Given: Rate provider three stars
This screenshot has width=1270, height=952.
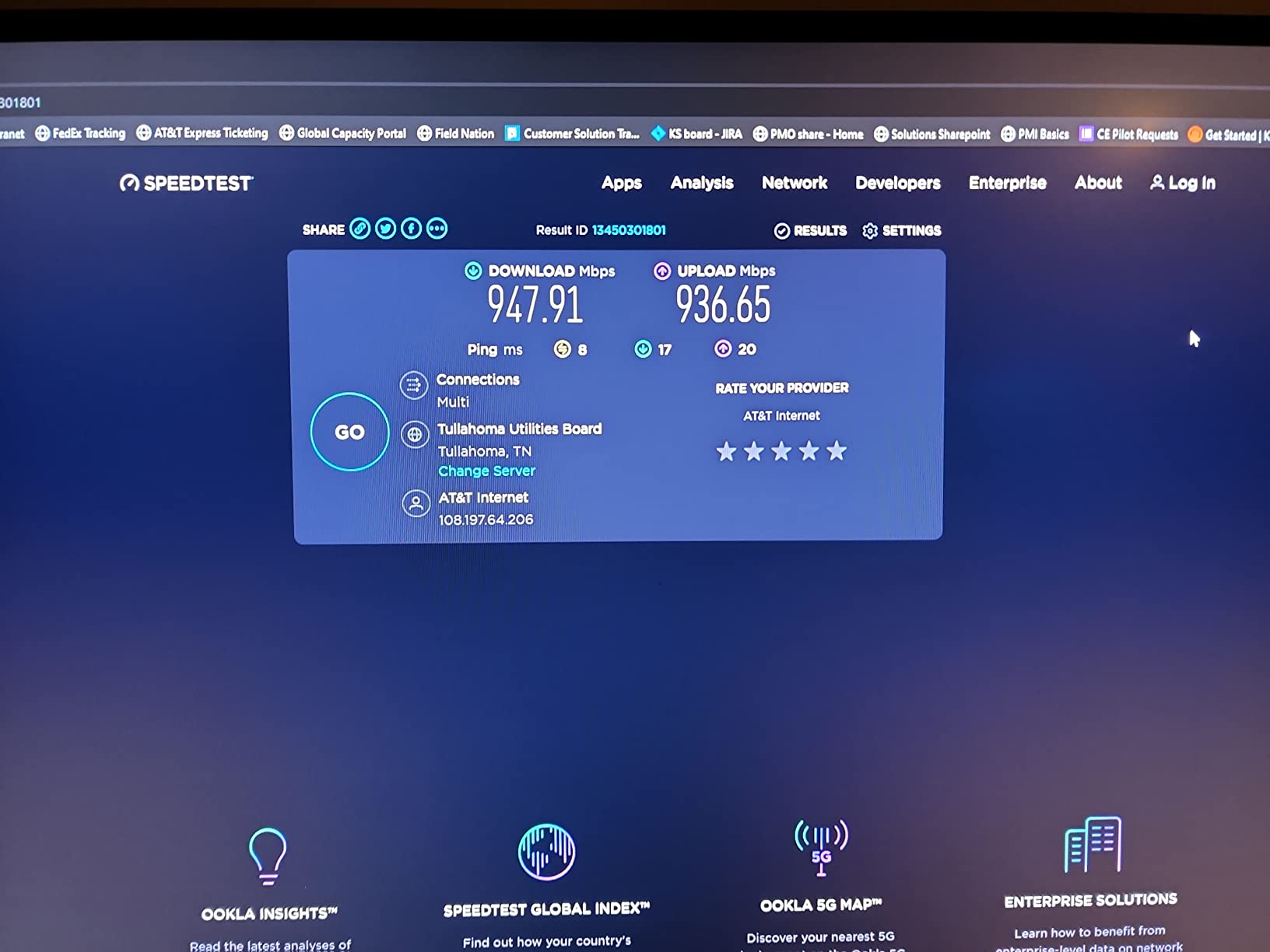Looking at the screenshot, I should 781,451.
